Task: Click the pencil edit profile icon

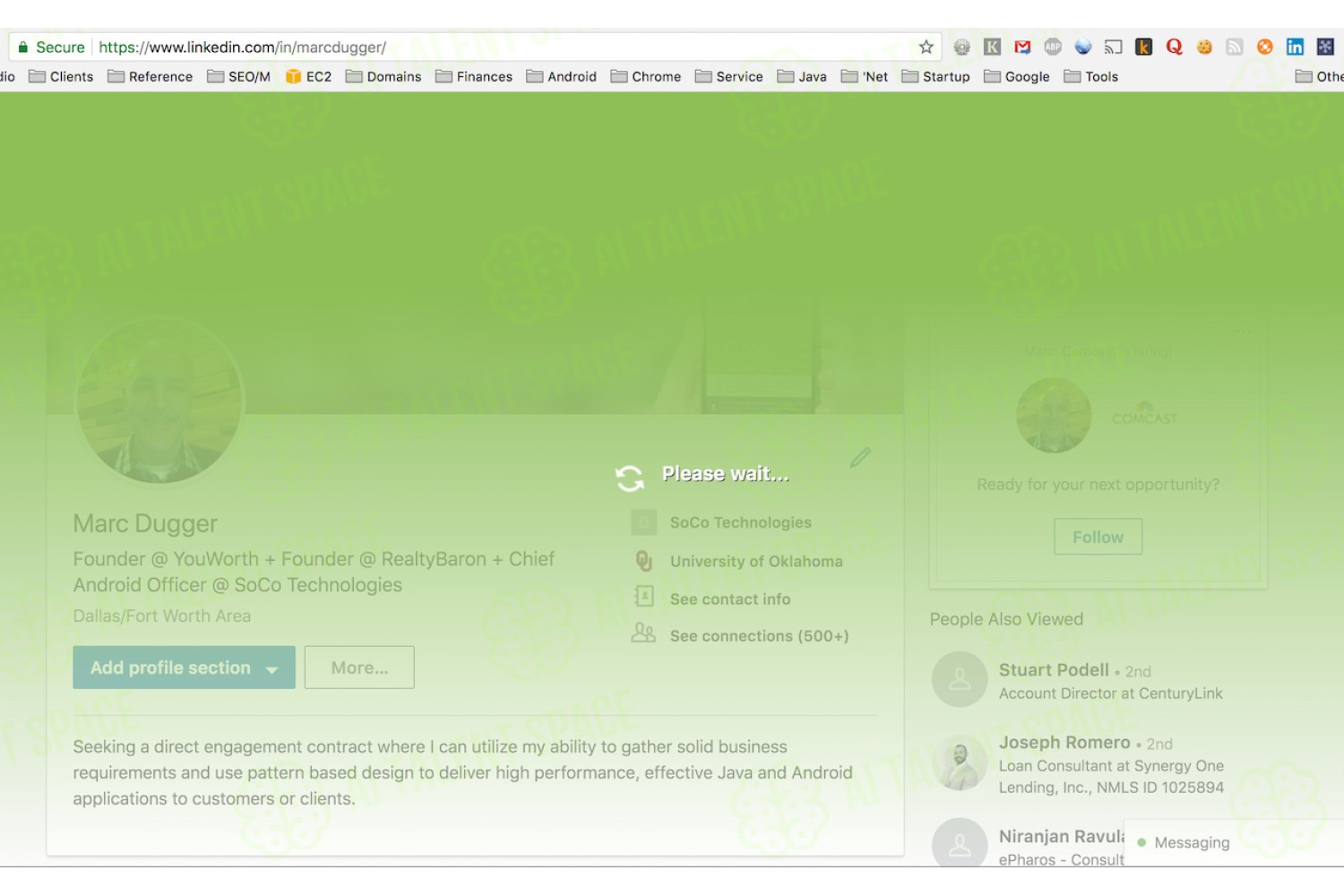Action: 860,458
